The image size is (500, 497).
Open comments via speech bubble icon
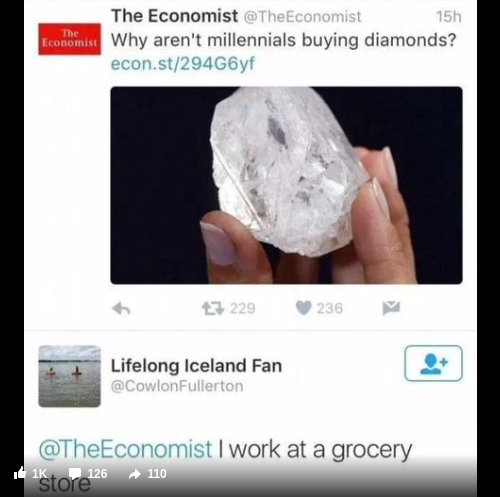(x=75, y=474)
